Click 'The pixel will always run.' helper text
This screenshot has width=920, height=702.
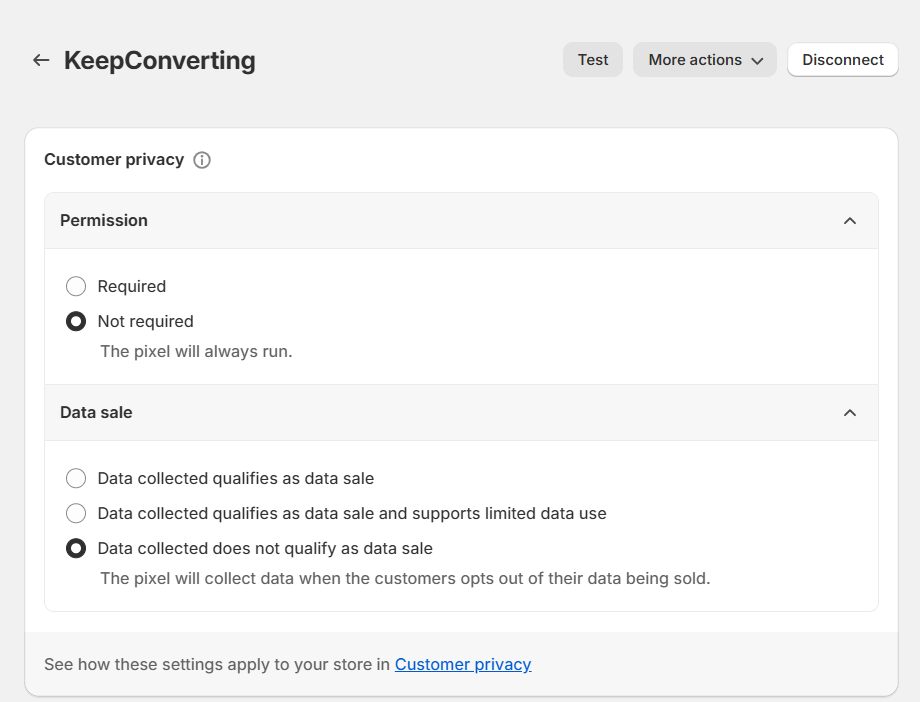click(196, 352)
